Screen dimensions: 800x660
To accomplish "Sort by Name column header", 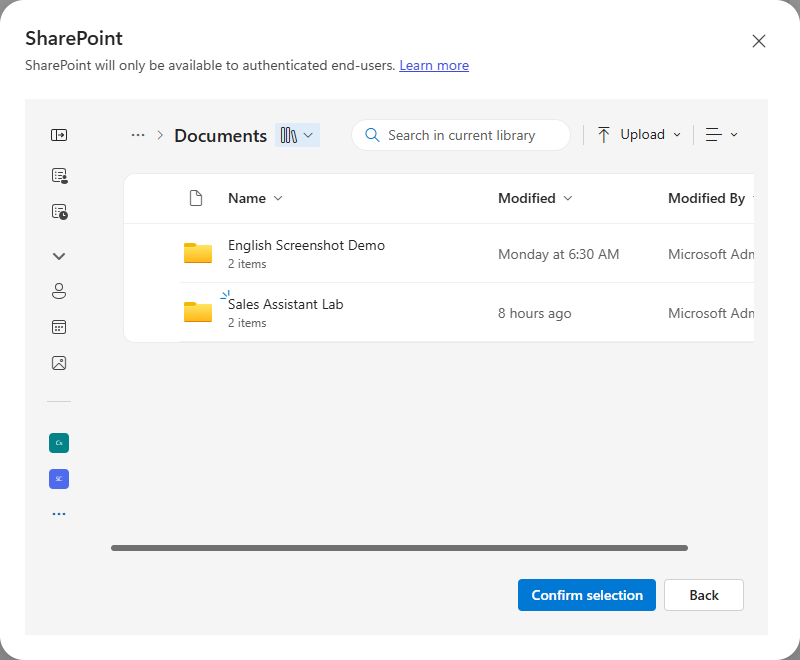I will pos(255,198).
